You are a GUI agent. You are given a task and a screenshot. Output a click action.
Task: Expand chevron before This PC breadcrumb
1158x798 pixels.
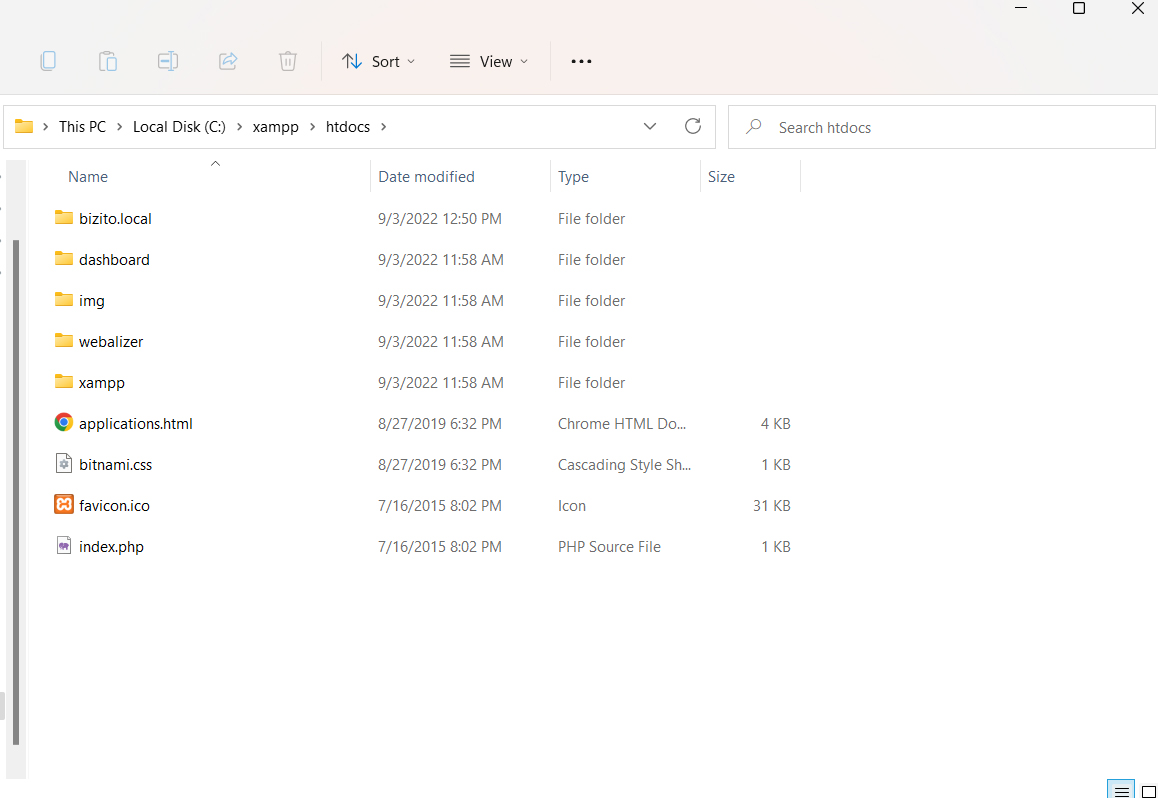[46, 127]
